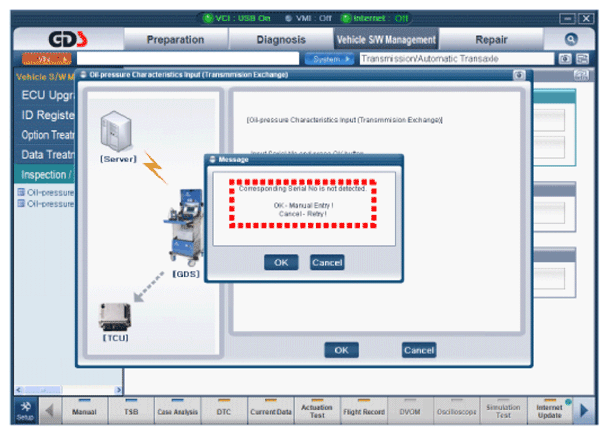Open Manual from bottom toolbar
Image resolution: width=609 pixels, height=436 pixels.
point(84,411)
